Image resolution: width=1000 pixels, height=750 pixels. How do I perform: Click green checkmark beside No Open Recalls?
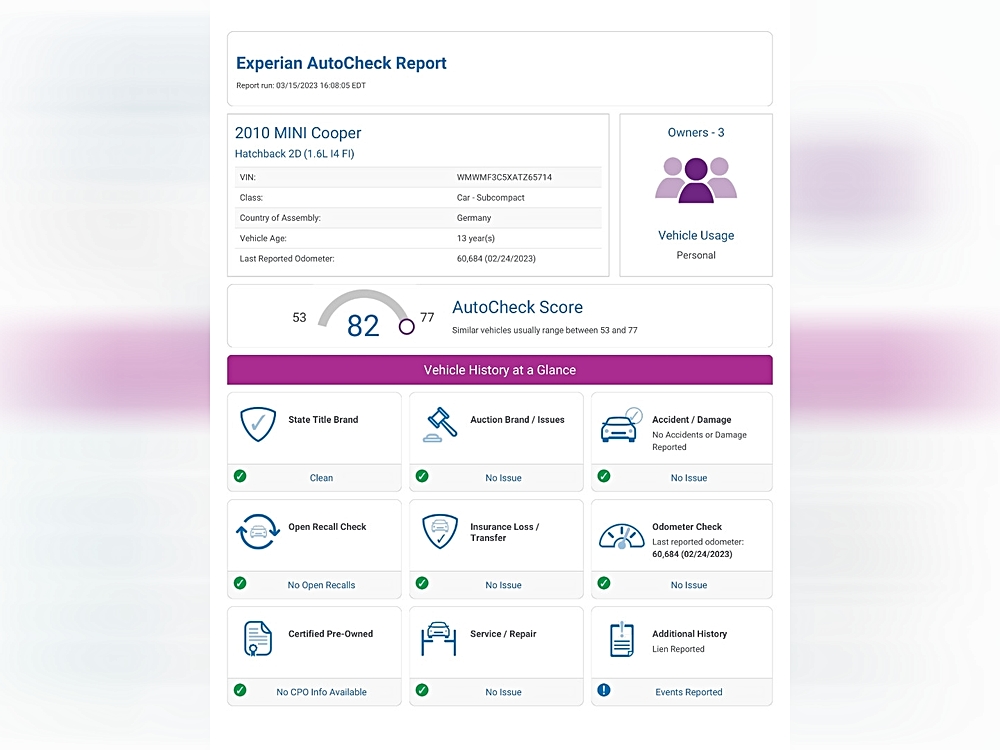click(x=240, y=583)
